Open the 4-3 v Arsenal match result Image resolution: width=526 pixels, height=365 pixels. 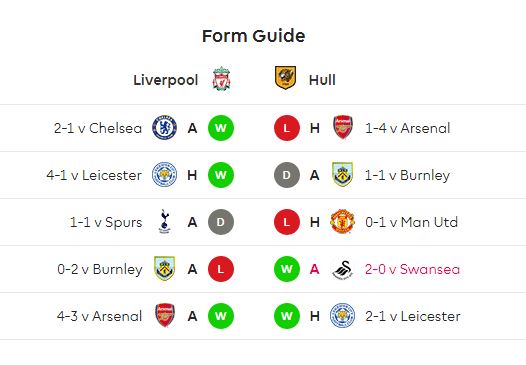pyautogui.click(x=100, y=316)
